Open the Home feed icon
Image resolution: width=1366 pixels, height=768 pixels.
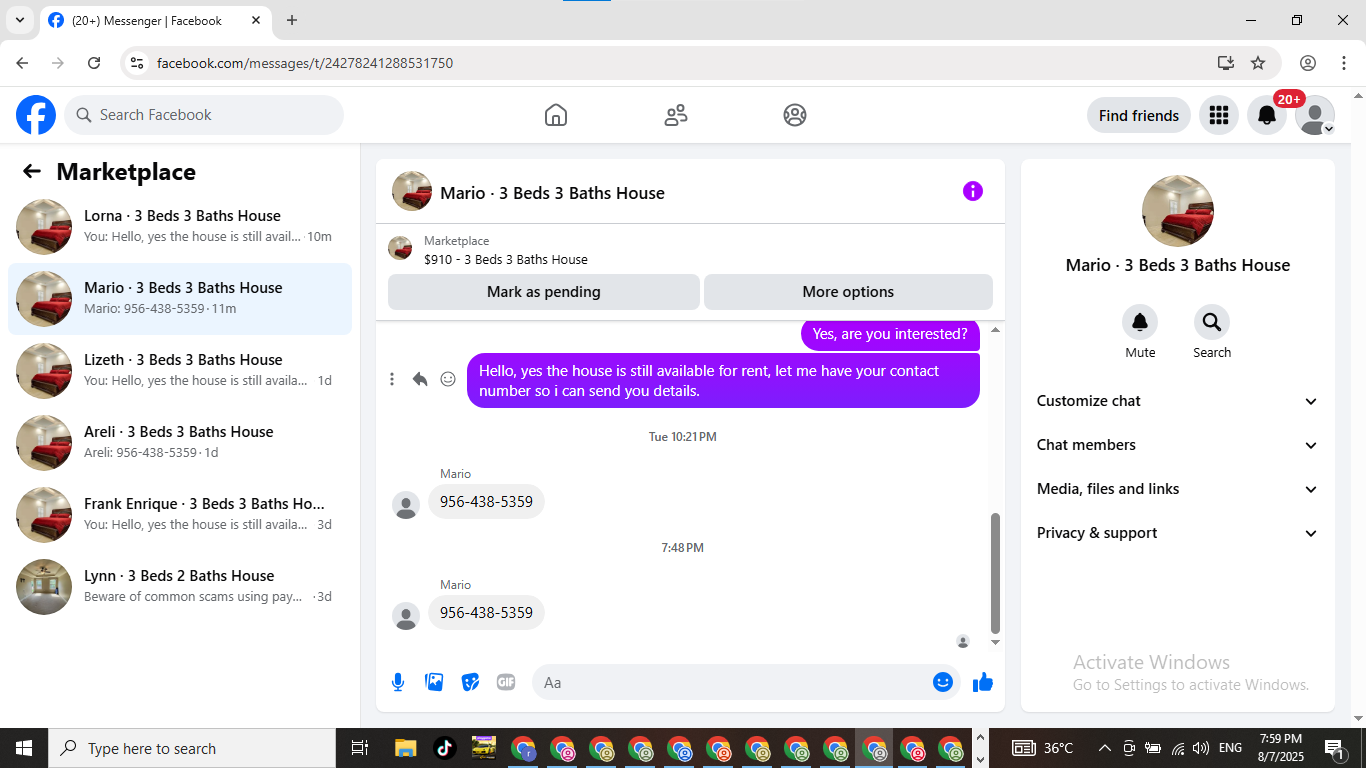coord(556,115)
